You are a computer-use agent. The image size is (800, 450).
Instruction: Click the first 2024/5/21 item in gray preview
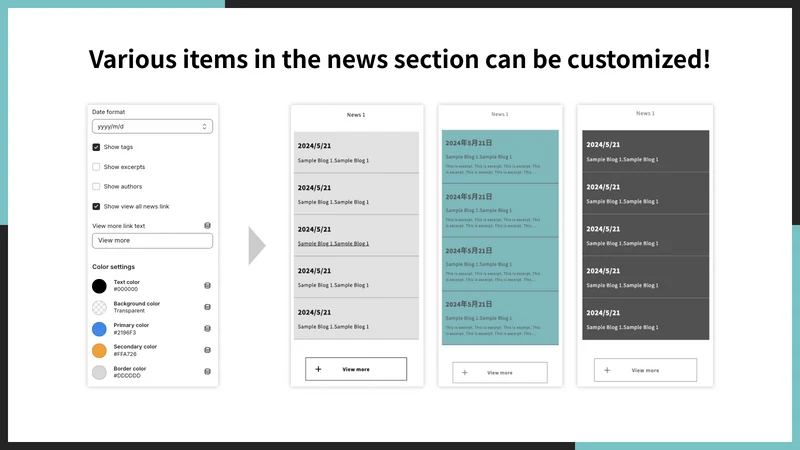point(356,152)
